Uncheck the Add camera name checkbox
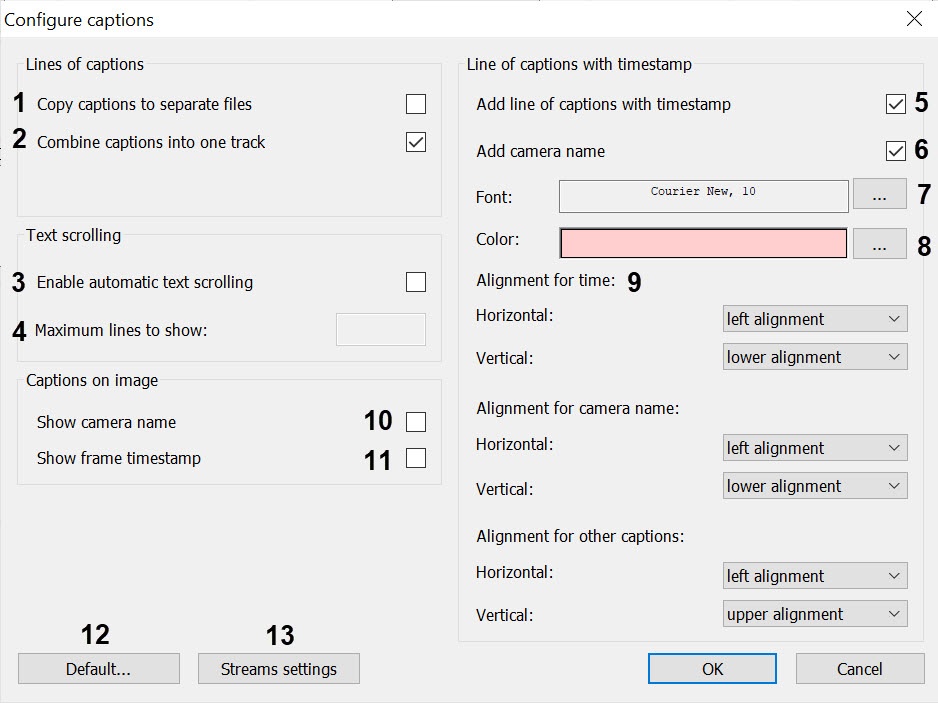Image resolution: width=938 pixels, height=703 pixels. tap(895, 151)
